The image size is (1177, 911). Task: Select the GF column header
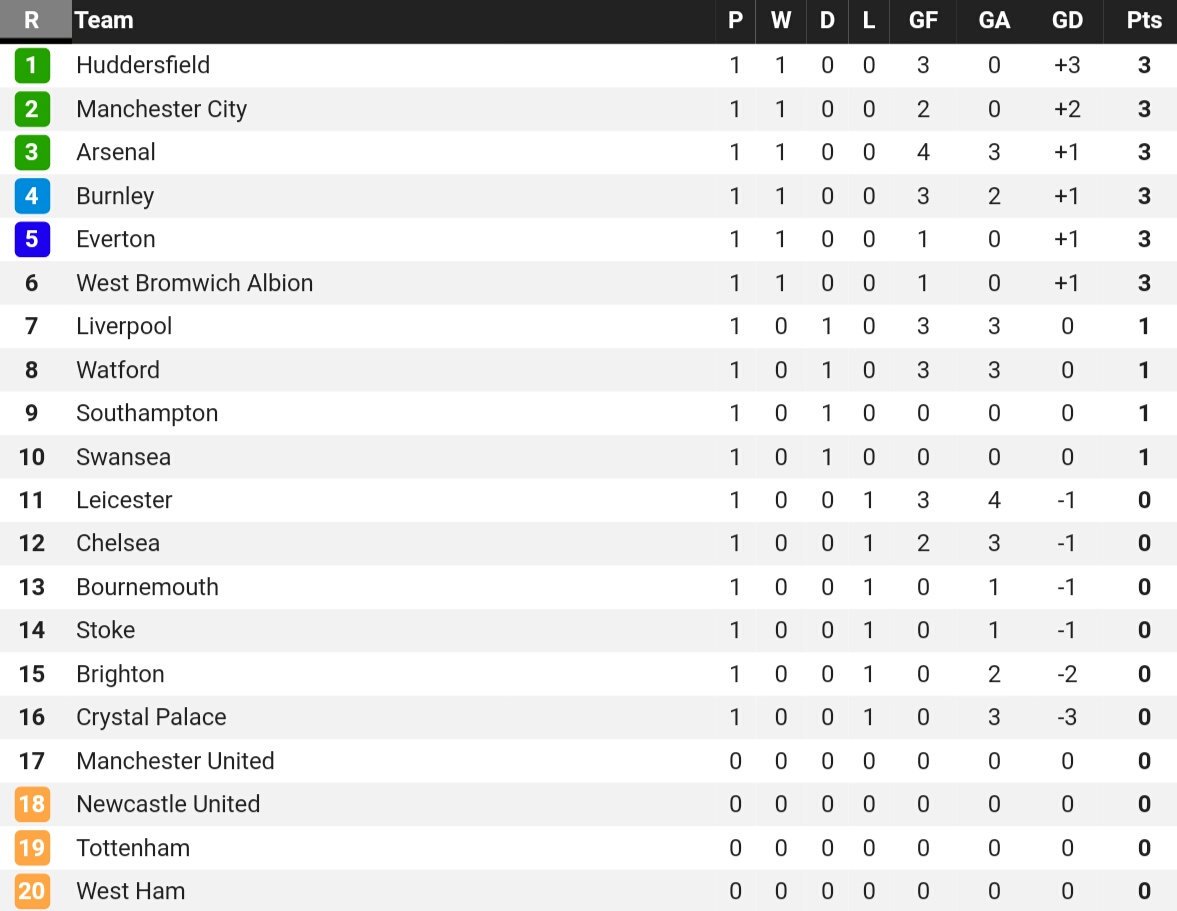coord(923,20)
